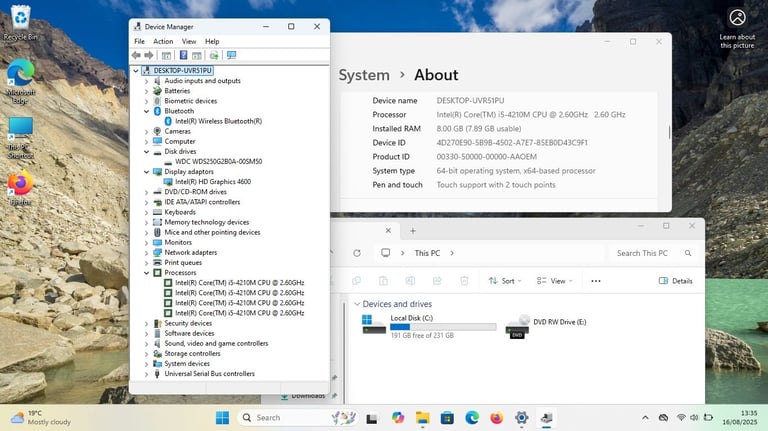Open the Action menu in Device Manager
Screen dimensions: 768x431
163,42
